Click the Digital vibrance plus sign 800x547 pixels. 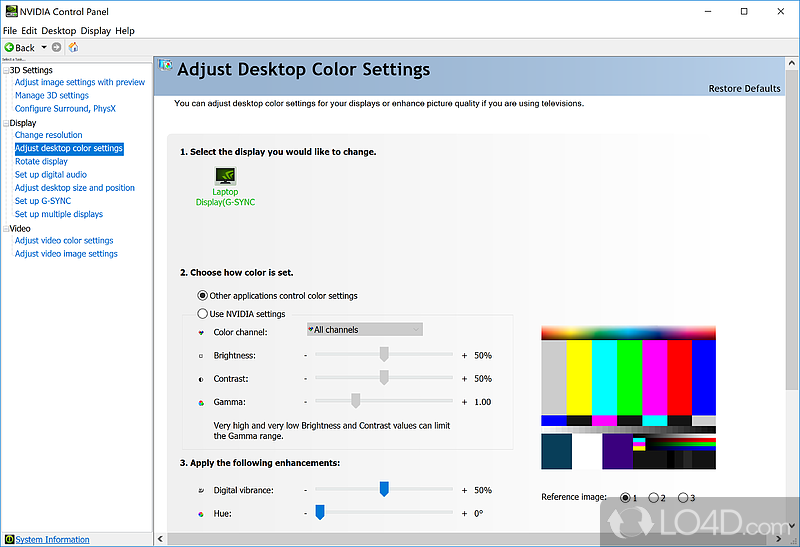[464, 490]
